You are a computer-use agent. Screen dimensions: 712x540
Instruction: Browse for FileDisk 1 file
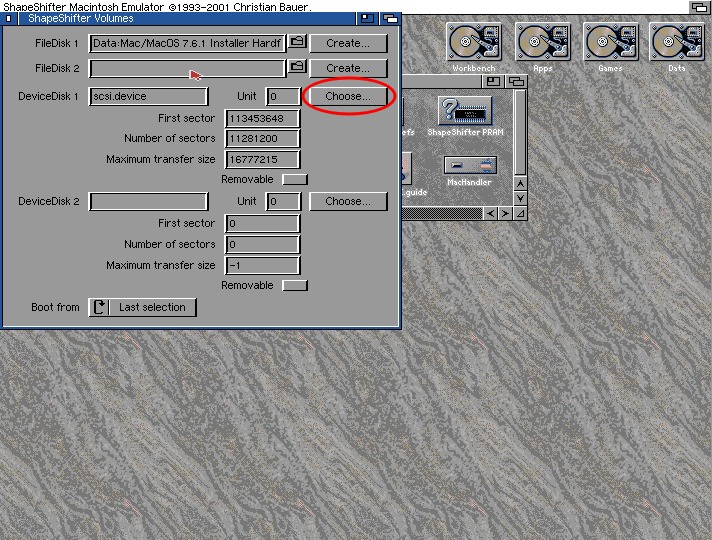(x=297, y=43)
